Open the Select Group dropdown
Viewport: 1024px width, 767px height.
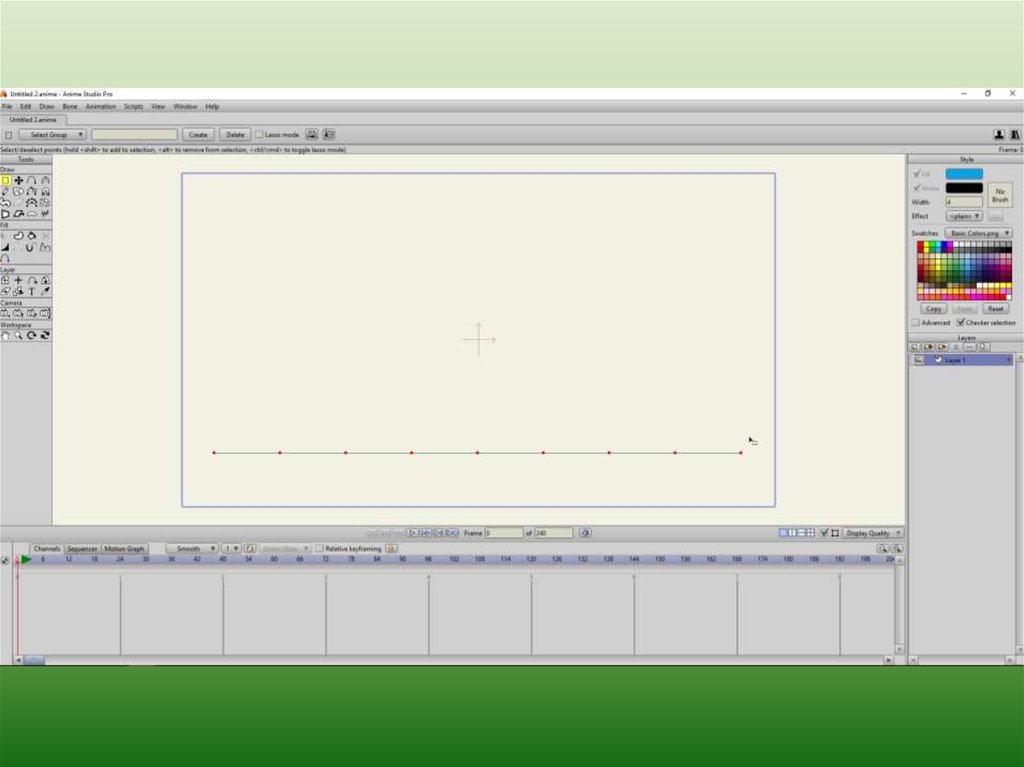52,135
